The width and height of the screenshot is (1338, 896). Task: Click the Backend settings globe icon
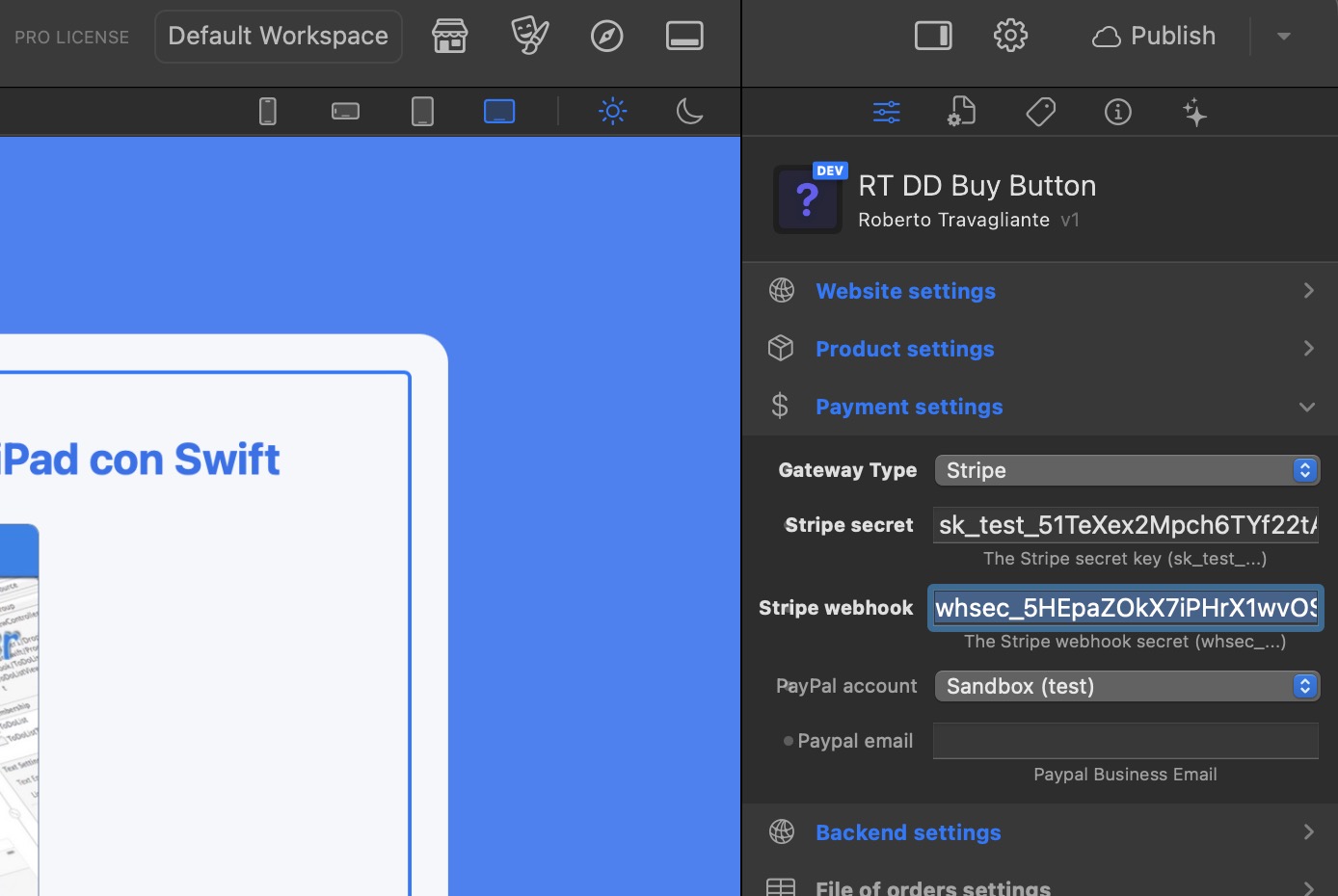pos(782,831)
